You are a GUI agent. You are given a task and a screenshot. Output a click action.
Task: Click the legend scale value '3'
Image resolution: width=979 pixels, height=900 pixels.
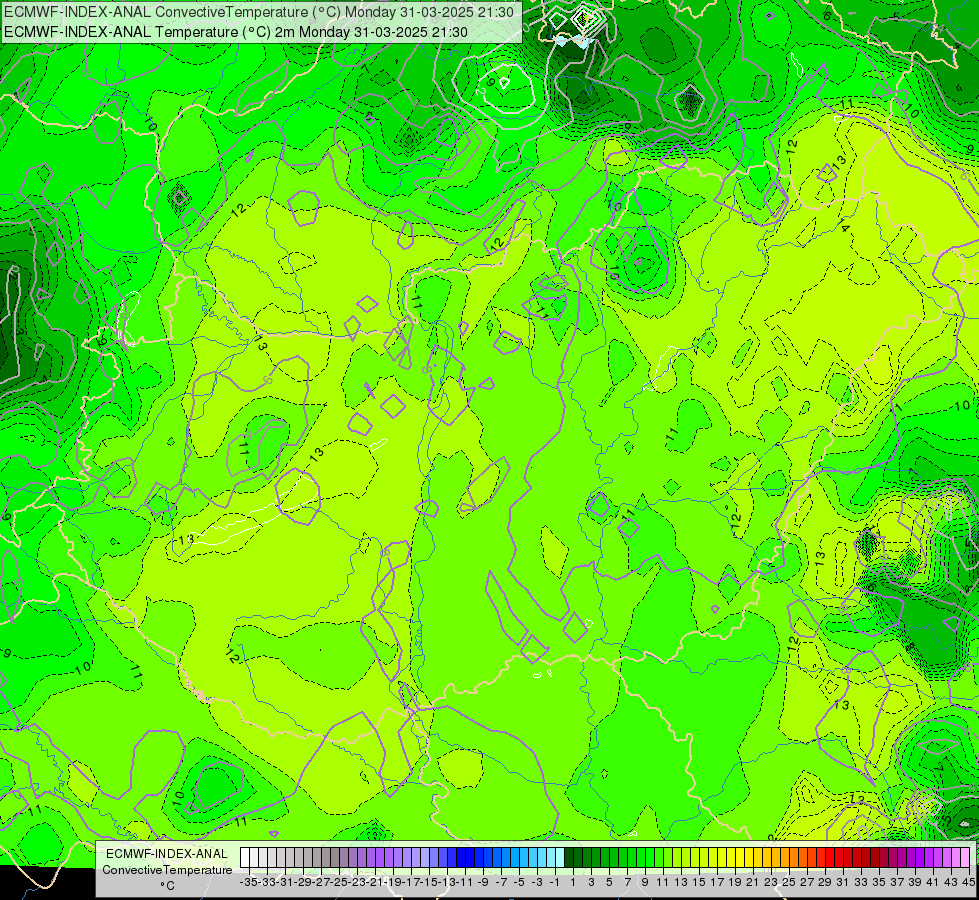591,883
